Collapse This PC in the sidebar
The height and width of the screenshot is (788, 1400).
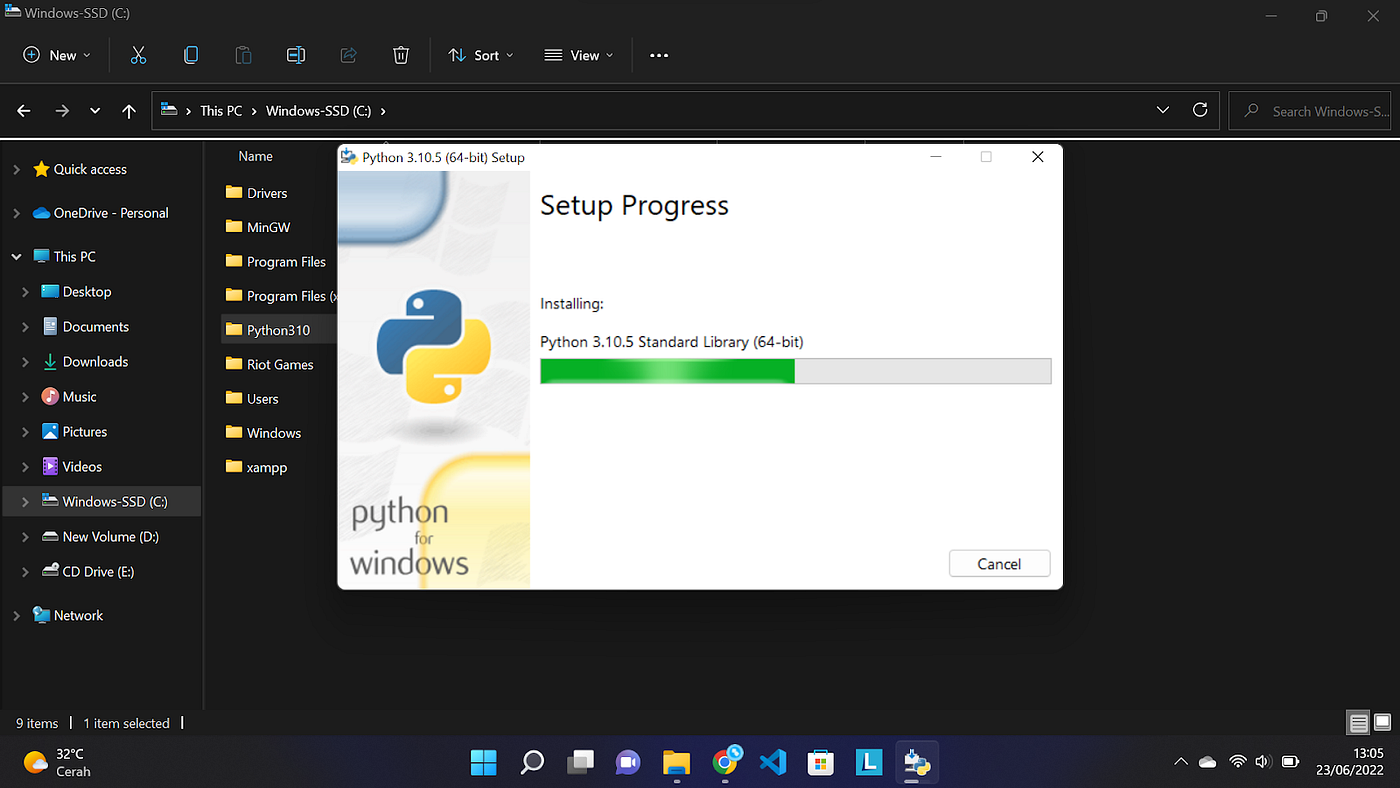coord(16,256)
